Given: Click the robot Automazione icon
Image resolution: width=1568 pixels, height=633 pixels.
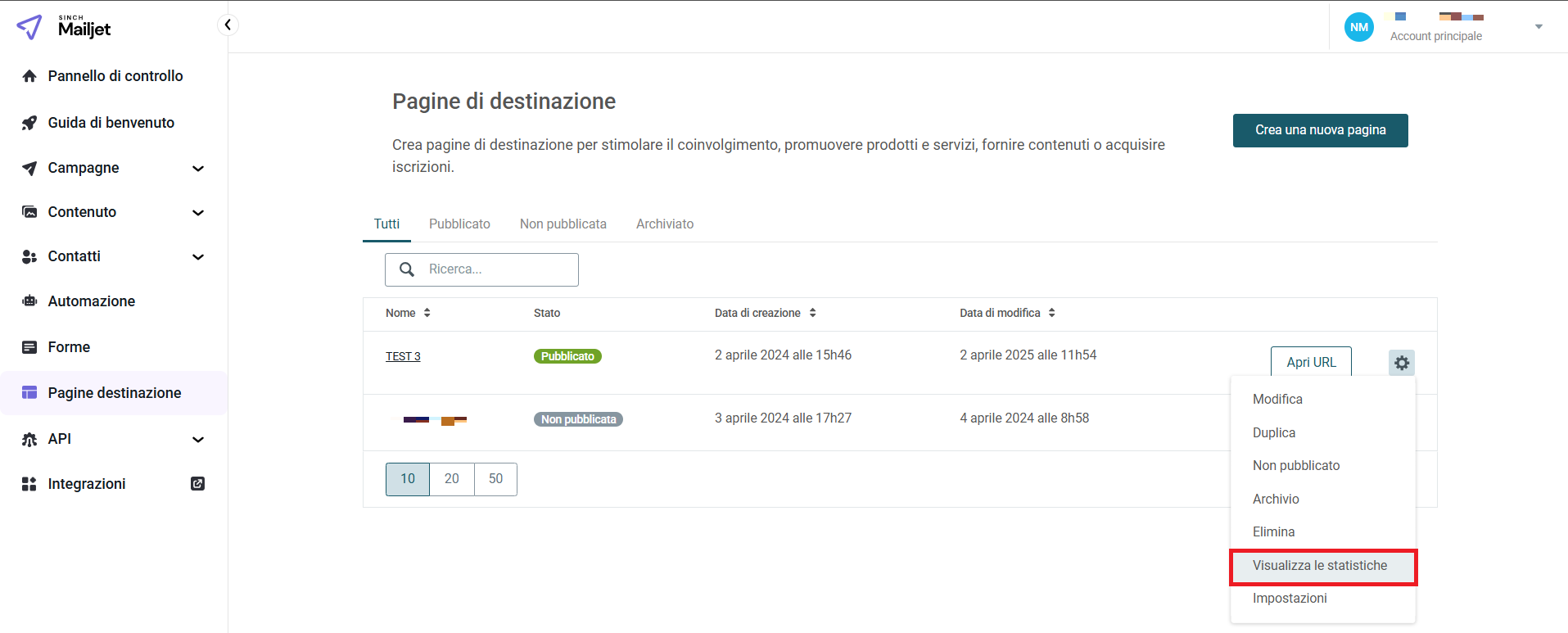Looking at the screenshot, I should pos(29,301).
